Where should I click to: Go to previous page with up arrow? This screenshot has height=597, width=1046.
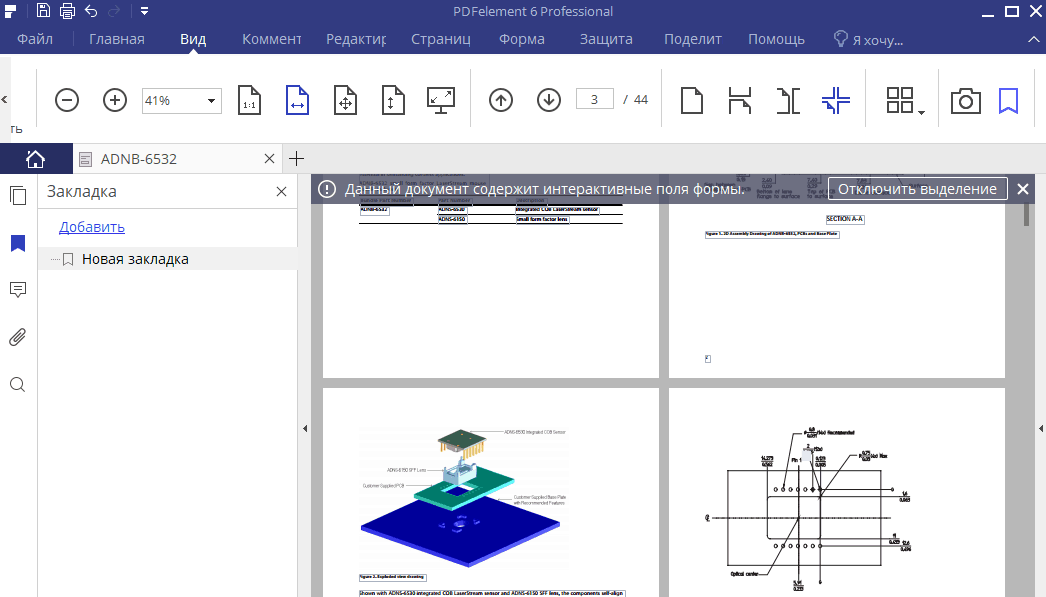click(x=501, y=100)
